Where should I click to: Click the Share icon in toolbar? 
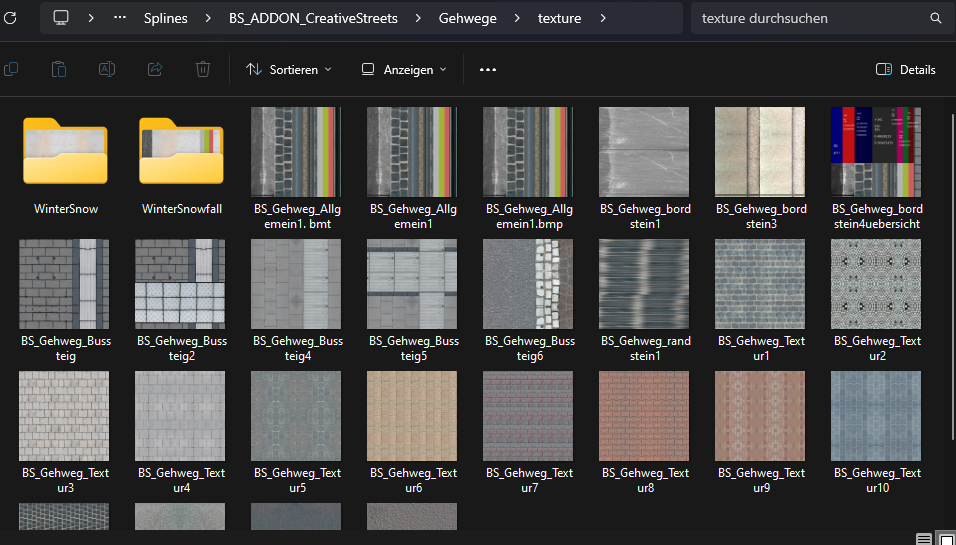point(155,69)
